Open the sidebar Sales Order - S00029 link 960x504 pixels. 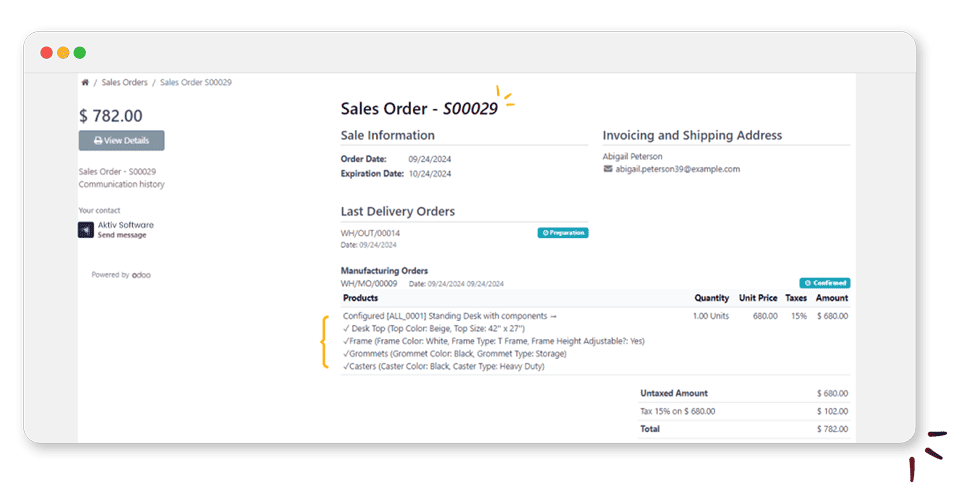point(117,171)
